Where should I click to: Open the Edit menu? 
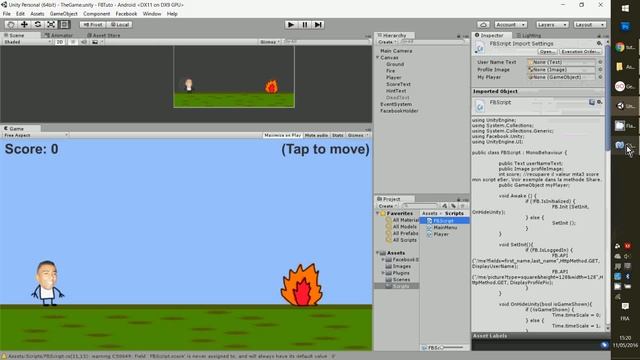click(20, 14)
